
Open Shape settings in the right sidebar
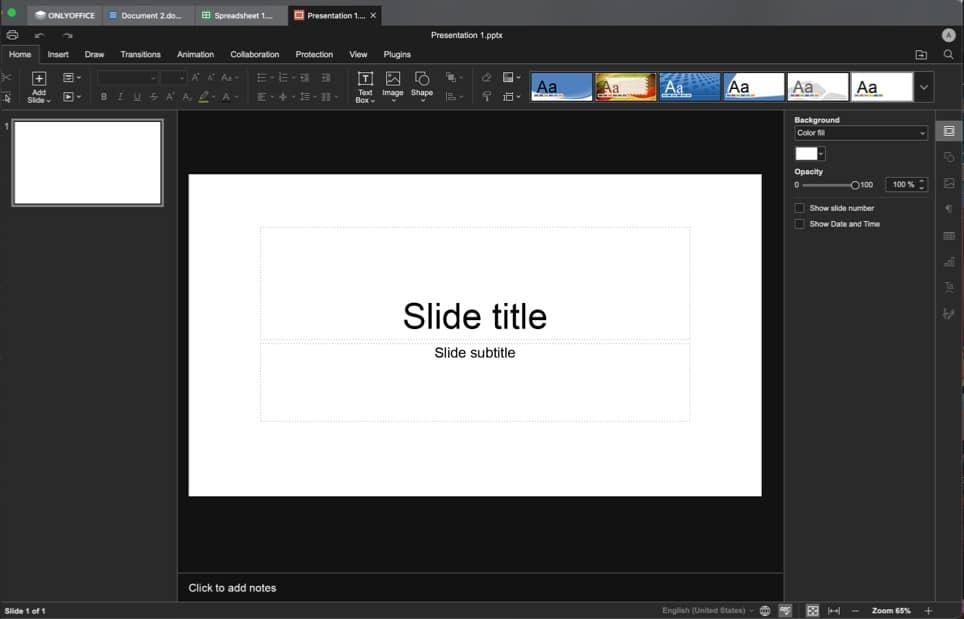[949, 157]
